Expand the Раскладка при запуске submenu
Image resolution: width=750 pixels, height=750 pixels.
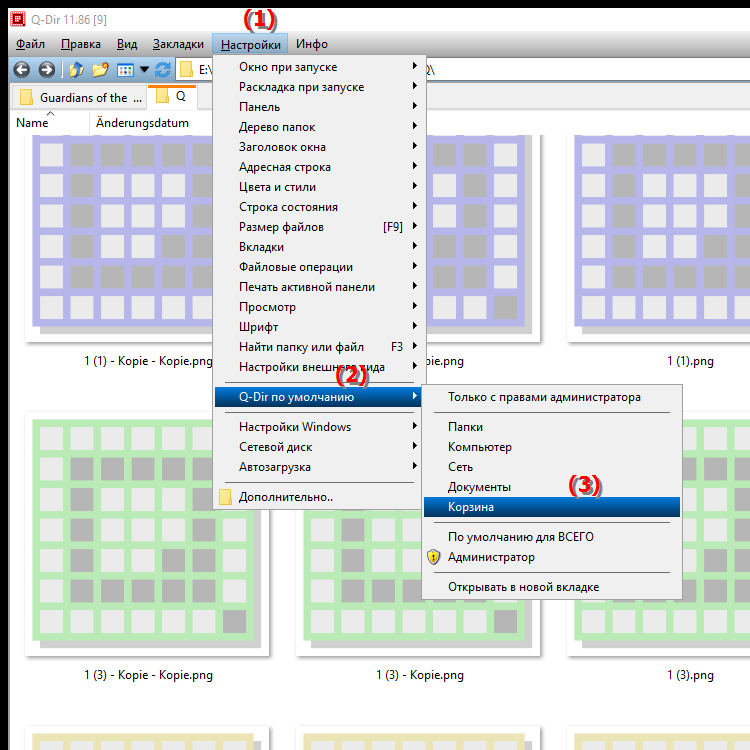(318, 87)
